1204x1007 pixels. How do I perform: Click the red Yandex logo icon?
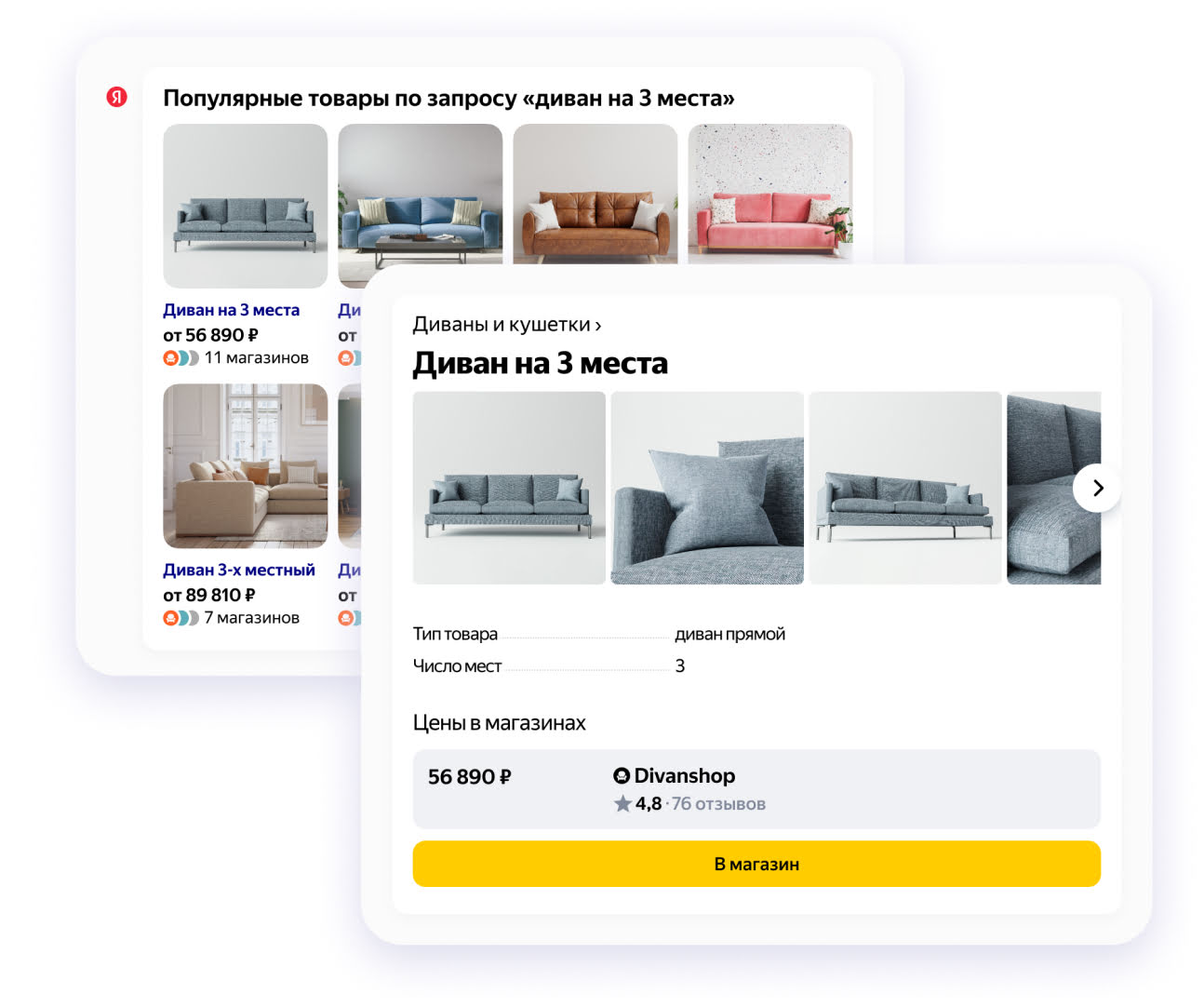[x=116, y=97]
